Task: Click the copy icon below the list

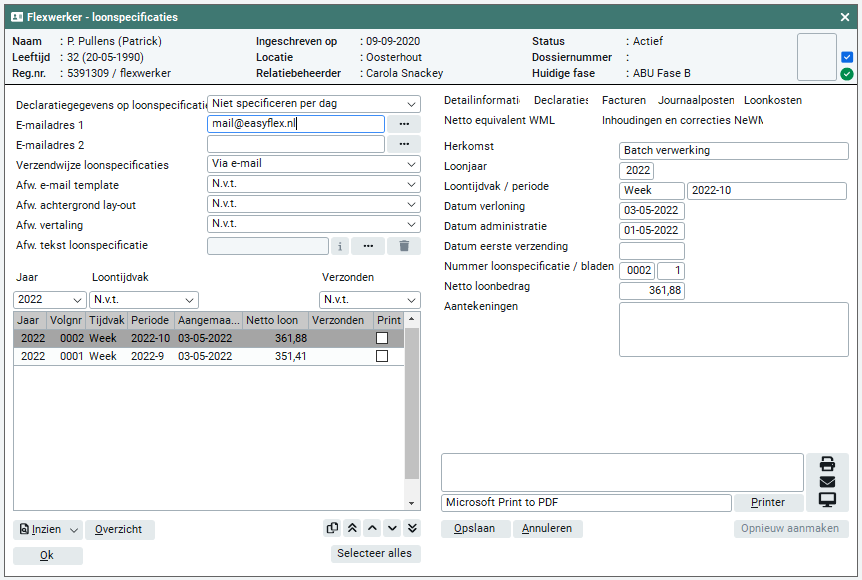Action: (332, 528)
